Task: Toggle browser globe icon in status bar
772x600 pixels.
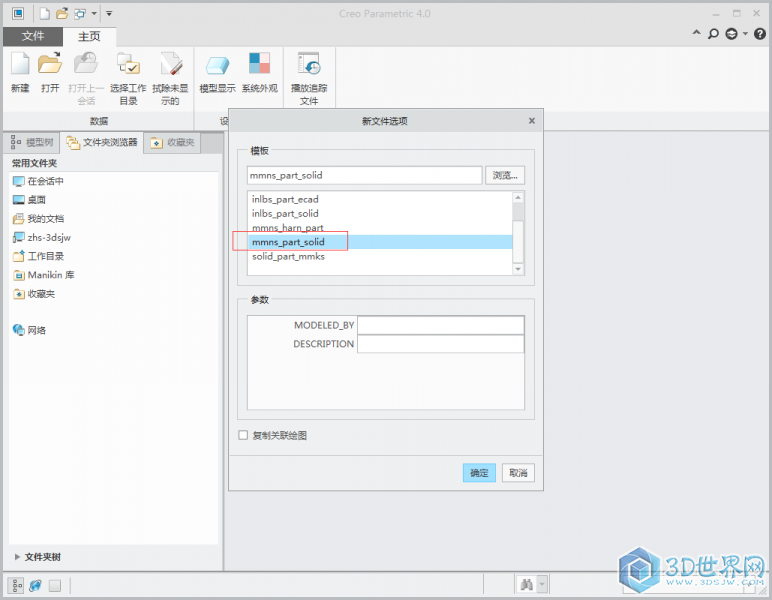Action: [x=35, y=585]
